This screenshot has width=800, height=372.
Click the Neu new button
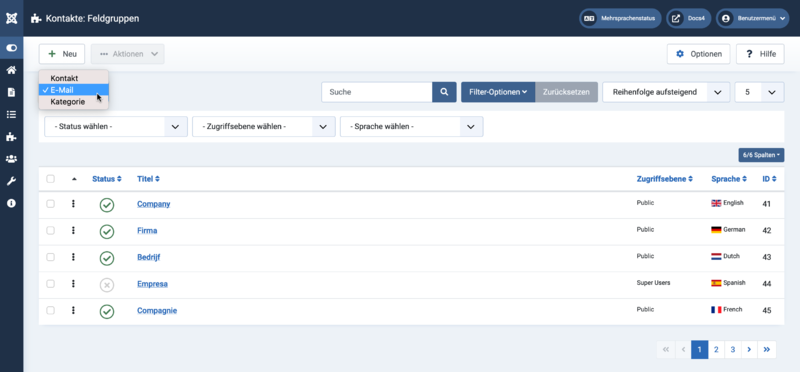click(62, 54)
